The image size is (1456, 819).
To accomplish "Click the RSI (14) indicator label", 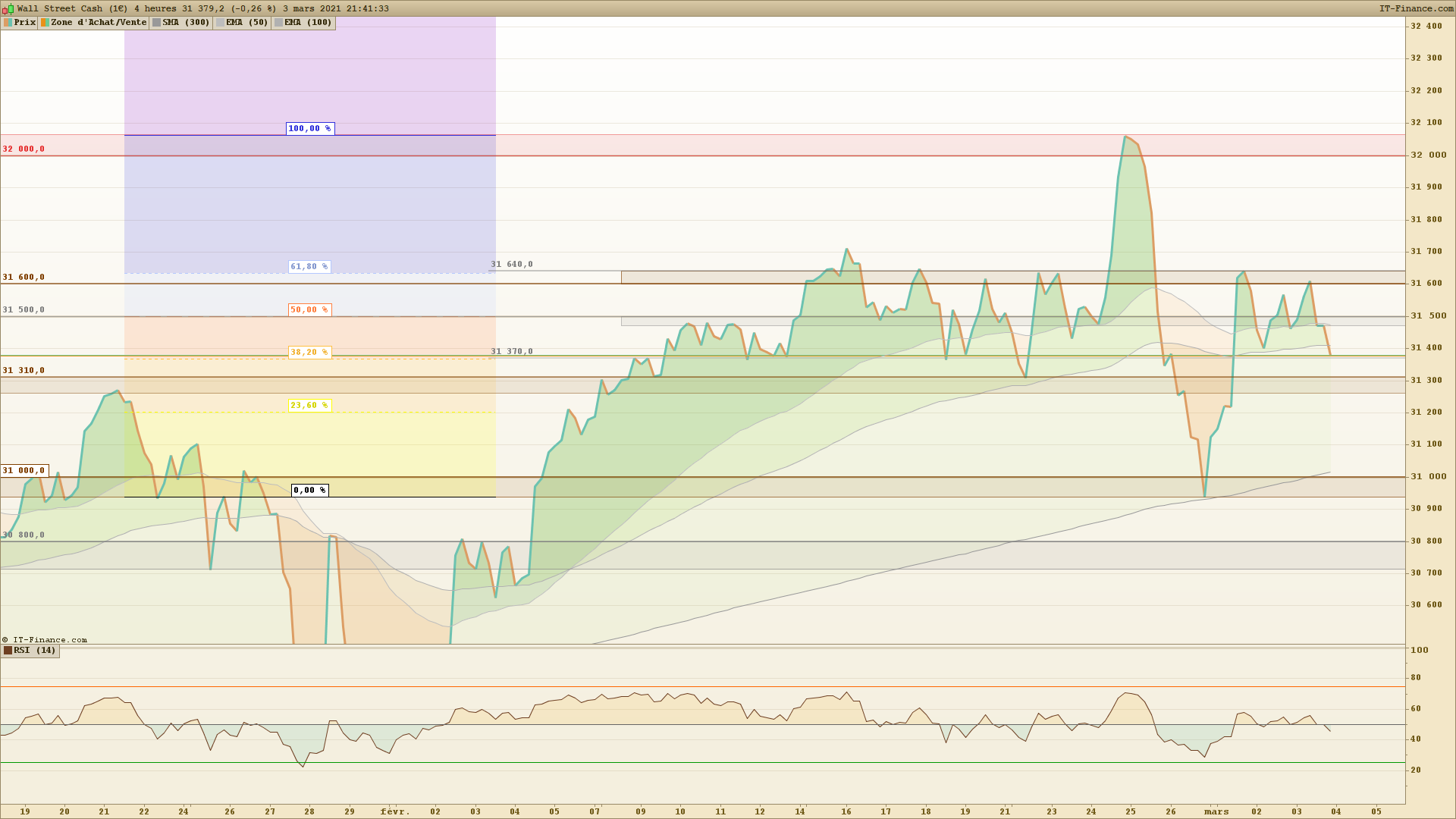I will pos(35,651).
